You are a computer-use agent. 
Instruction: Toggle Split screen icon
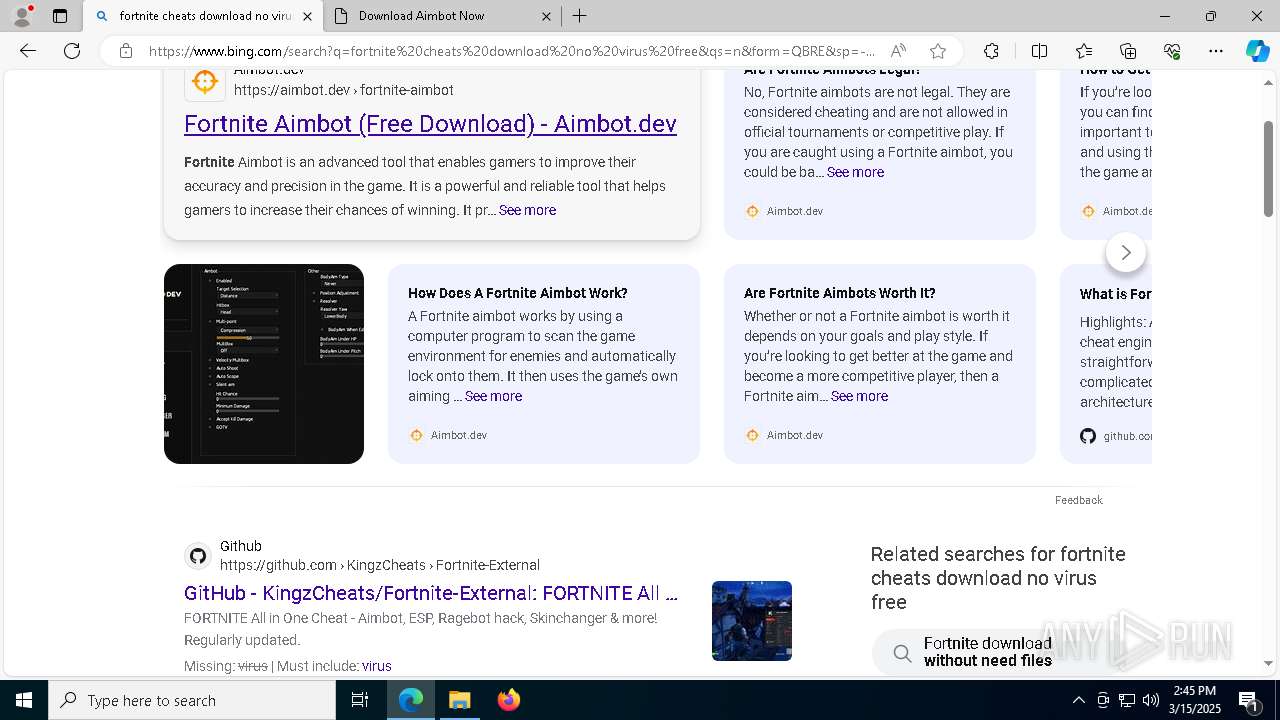coord(1039,51)
